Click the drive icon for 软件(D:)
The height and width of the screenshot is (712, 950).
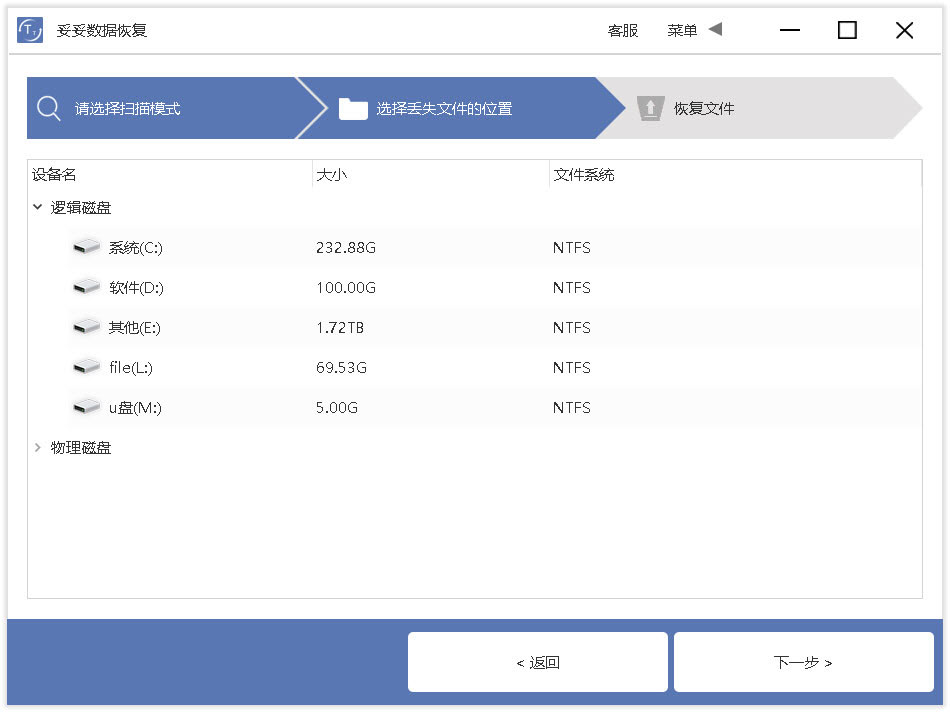86,287
